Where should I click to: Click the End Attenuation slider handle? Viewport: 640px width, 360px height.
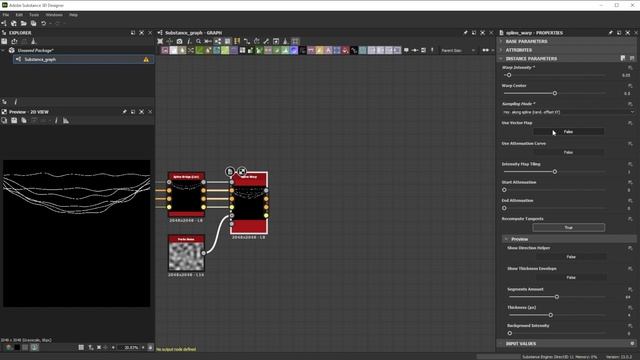(504, 208)
